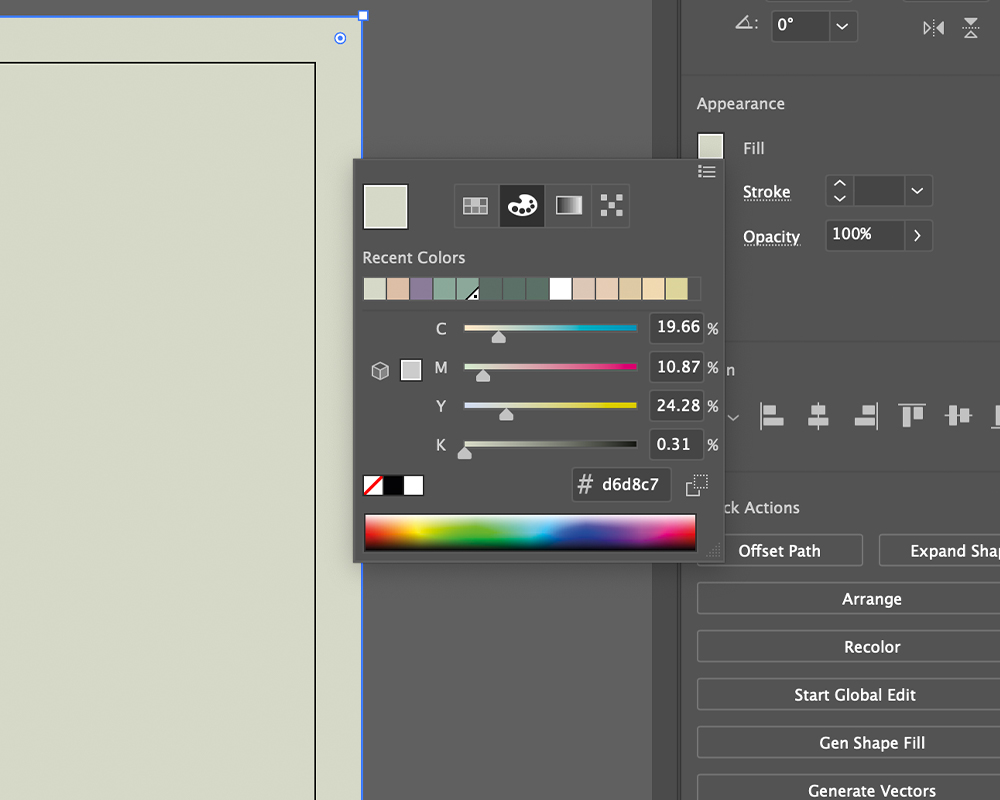
Task: Click the rotation angle icon
Action: click(x=746, y=24)
